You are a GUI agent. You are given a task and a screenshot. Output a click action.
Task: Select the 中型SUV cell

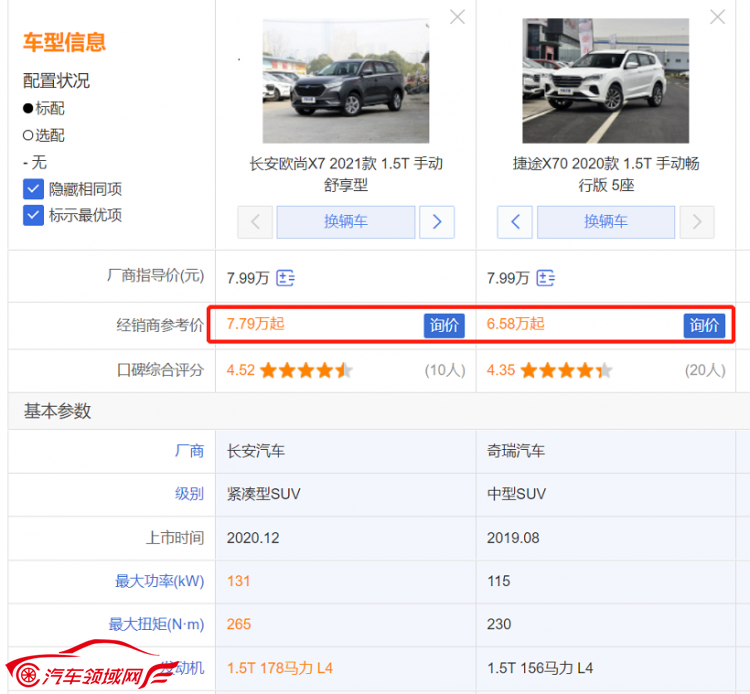pyautogui.click(x=606, y=494)
